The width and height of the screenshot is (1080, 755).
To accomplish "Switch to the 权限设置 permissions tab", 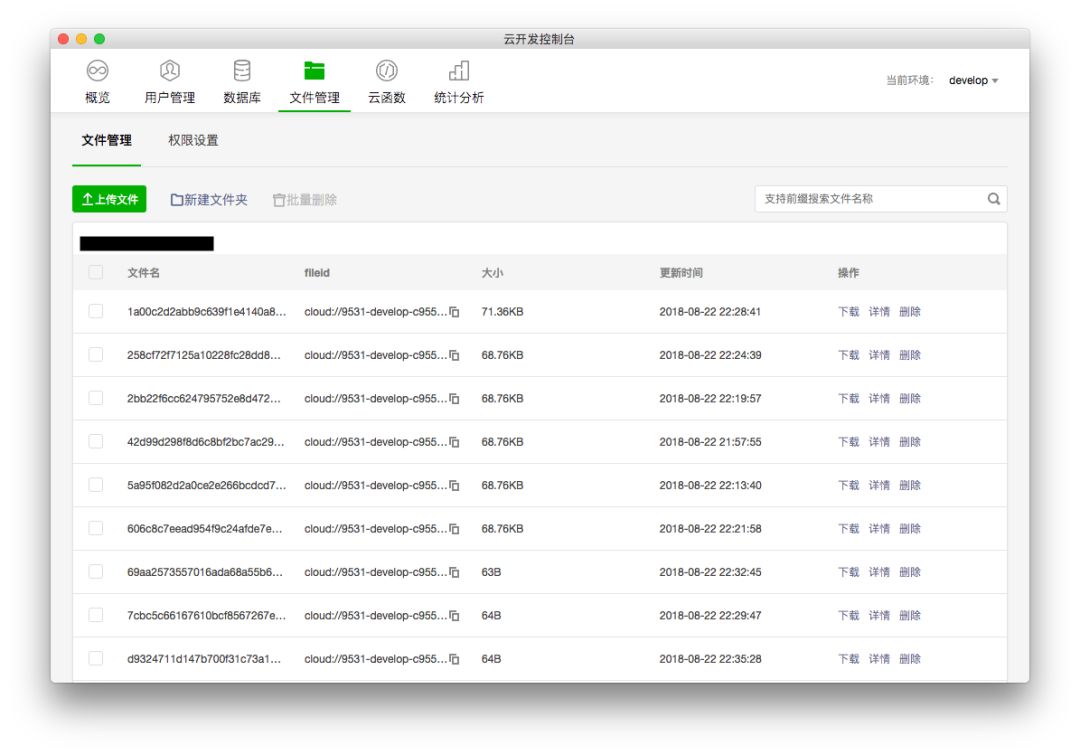I will point(193,141).
